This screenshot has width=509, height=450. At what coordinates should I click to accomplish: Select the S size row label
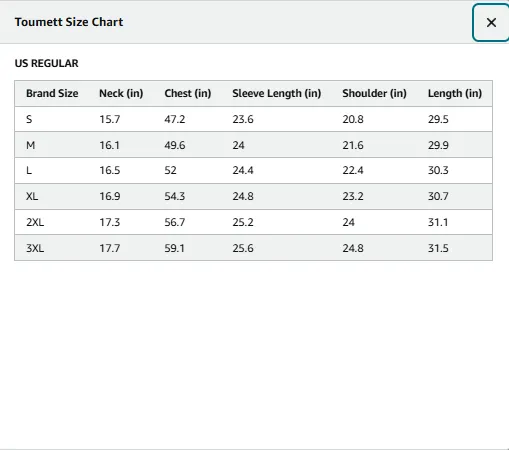[29, 119]
